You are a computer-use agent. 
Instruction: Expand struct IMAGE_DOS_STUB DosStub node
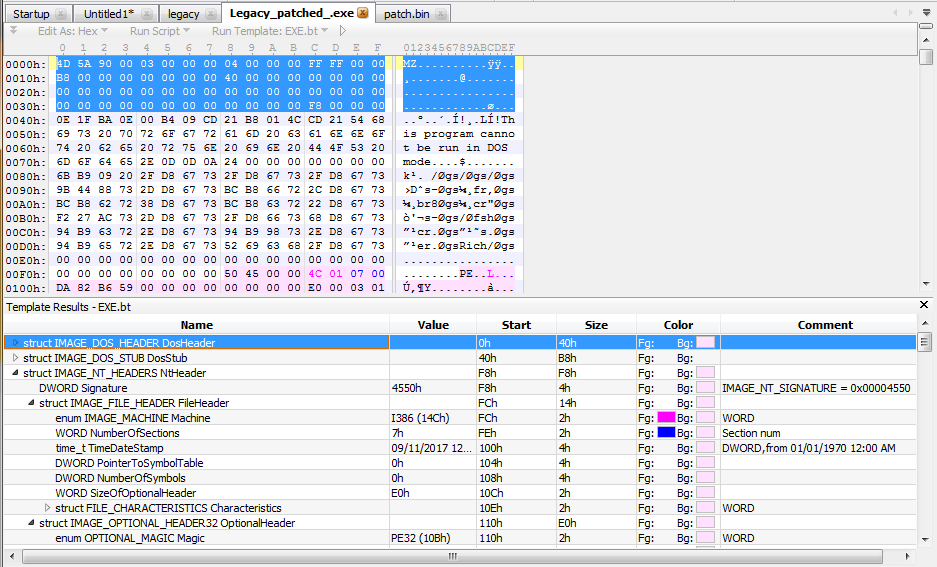click(15, 358)
